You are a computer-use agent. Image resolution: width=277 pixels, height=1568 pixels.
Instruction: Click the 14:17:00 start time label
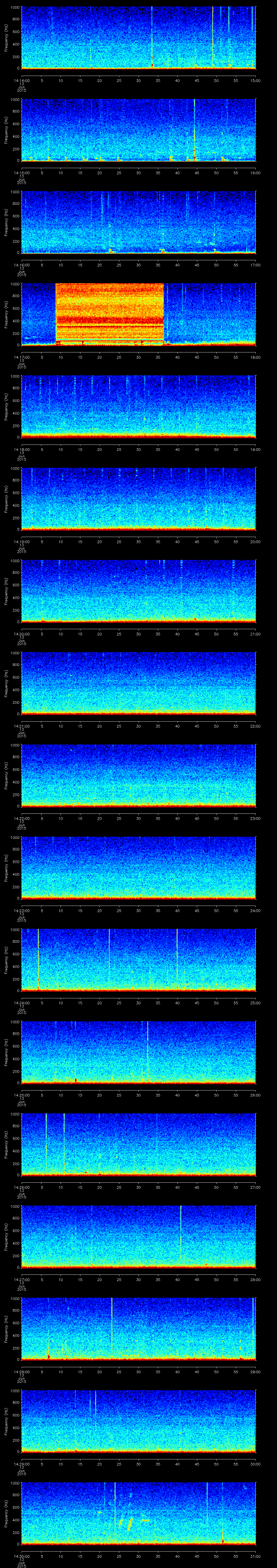21,357
